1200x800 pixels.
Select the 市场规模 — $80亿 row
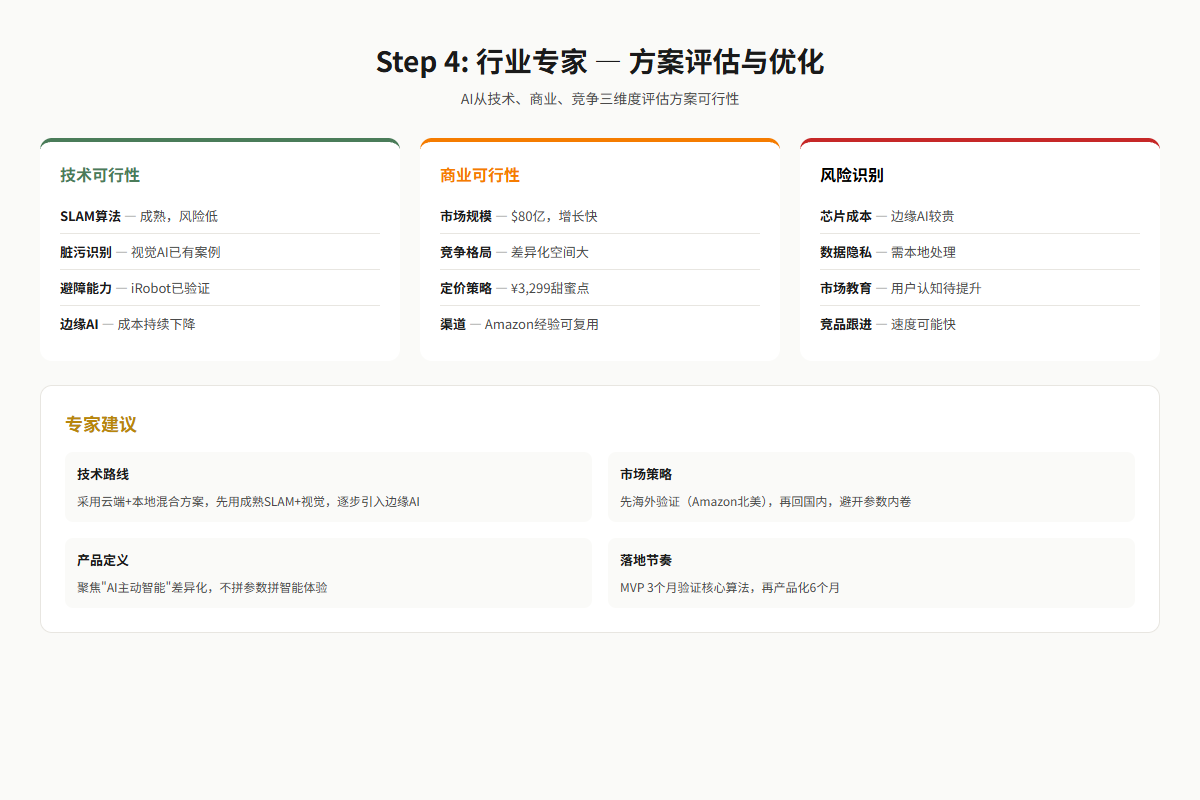pyautogui.click(x=600, y=216)
